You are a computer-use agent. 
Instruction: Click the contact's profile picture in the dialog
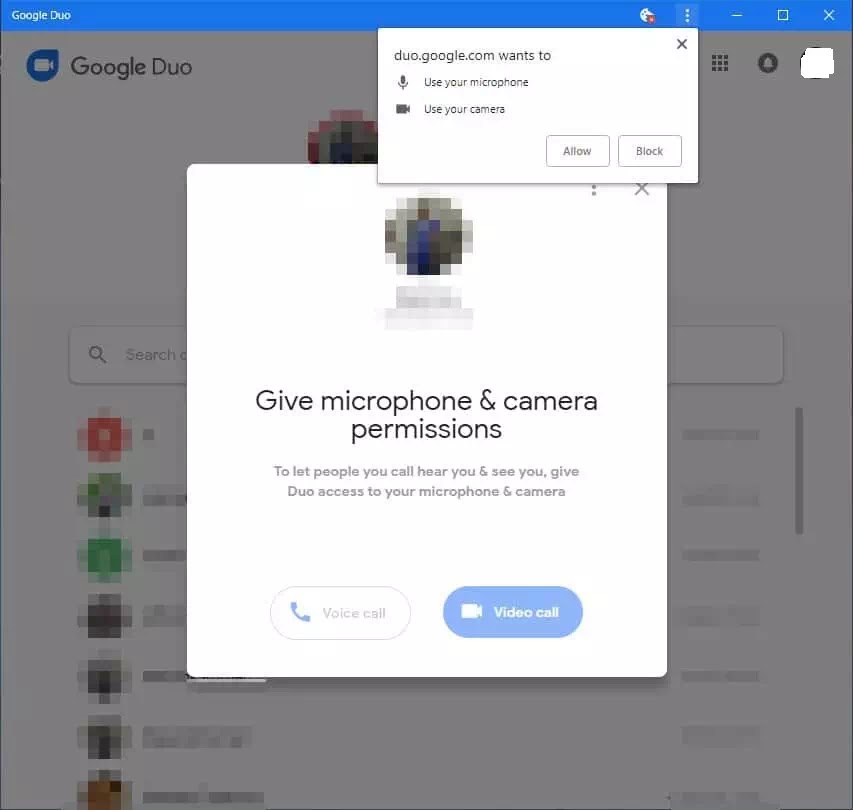click(x=428, y=236)
